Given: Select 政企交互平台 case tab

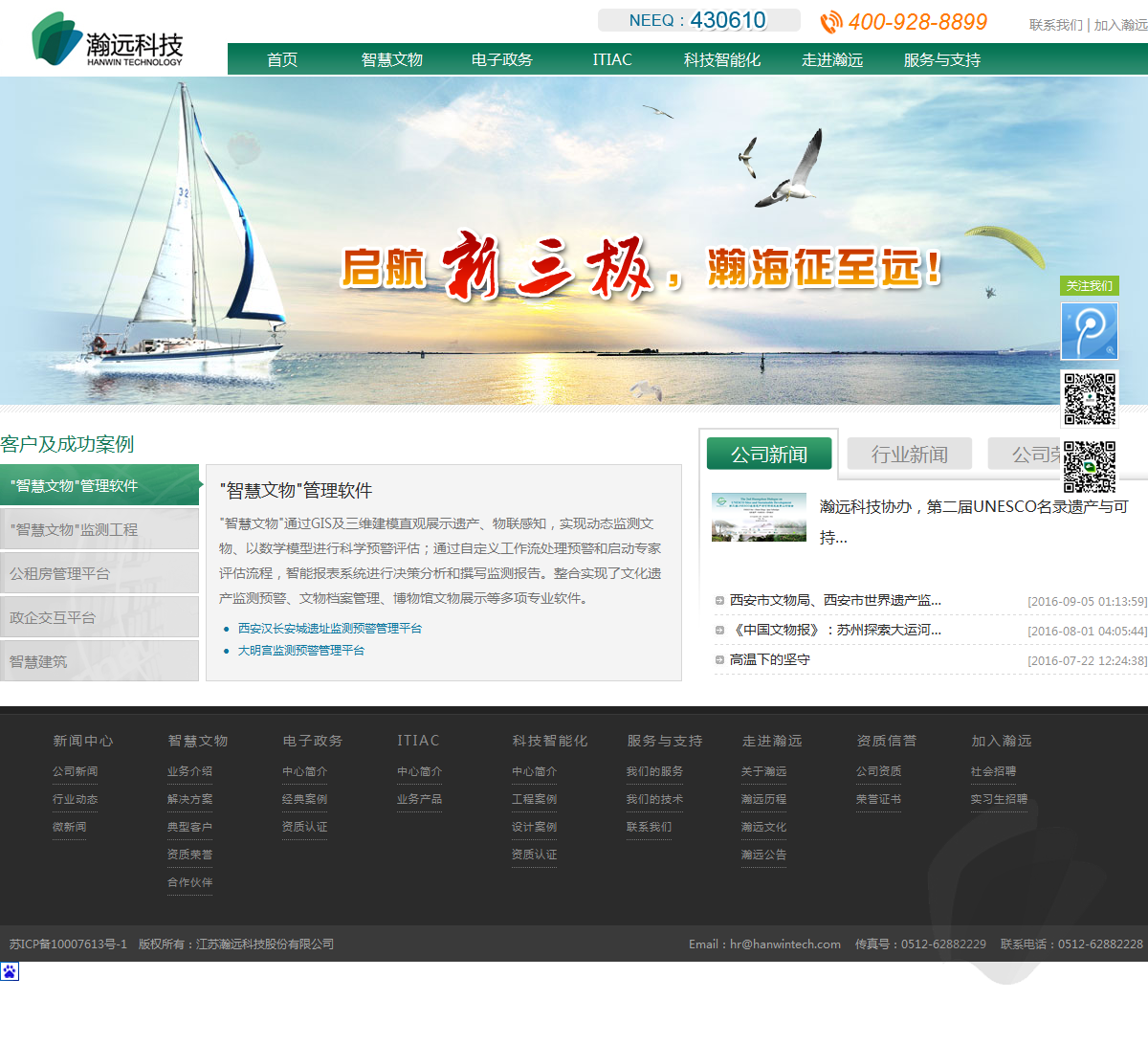Looking at the screenshot, I should [x=99, y=617].
